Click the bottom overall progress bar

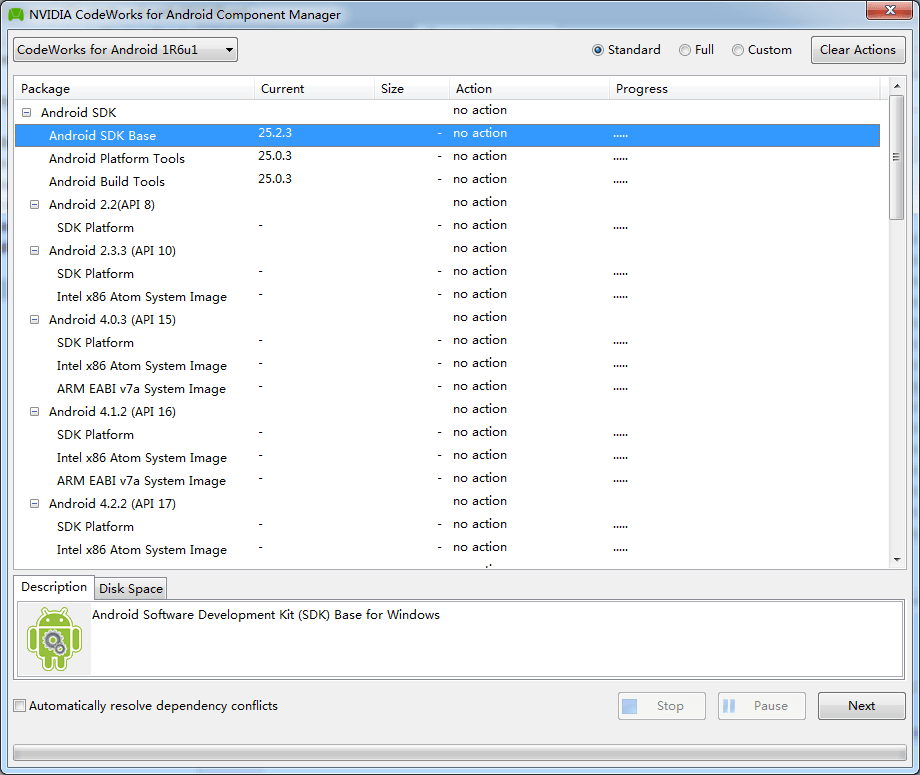(460, 752)
